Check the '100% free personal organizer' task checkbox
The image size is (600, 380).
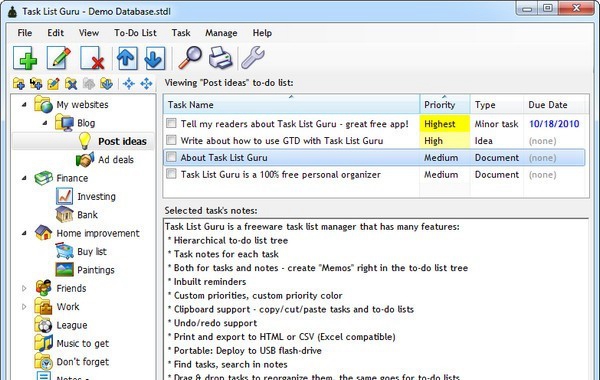[x=171, y=174]
